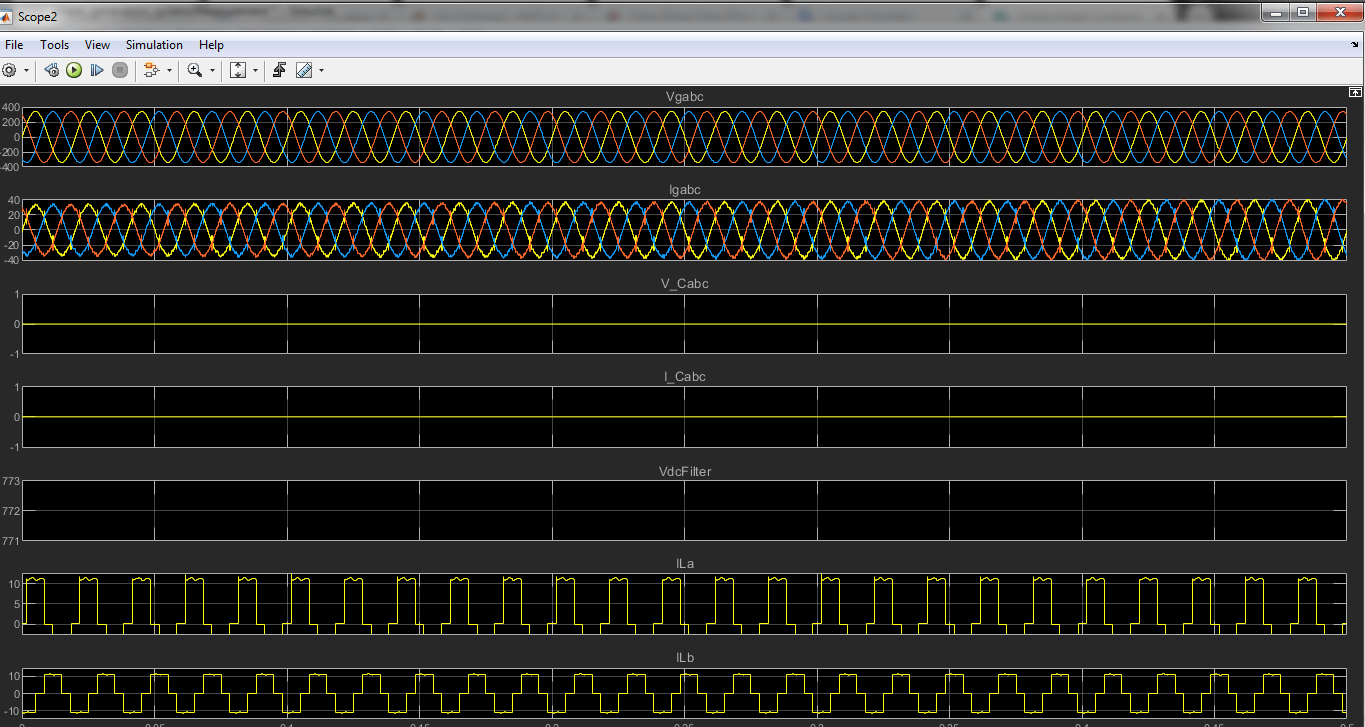Open the scope Configuration Properties gear

click(x=10, y=70)
